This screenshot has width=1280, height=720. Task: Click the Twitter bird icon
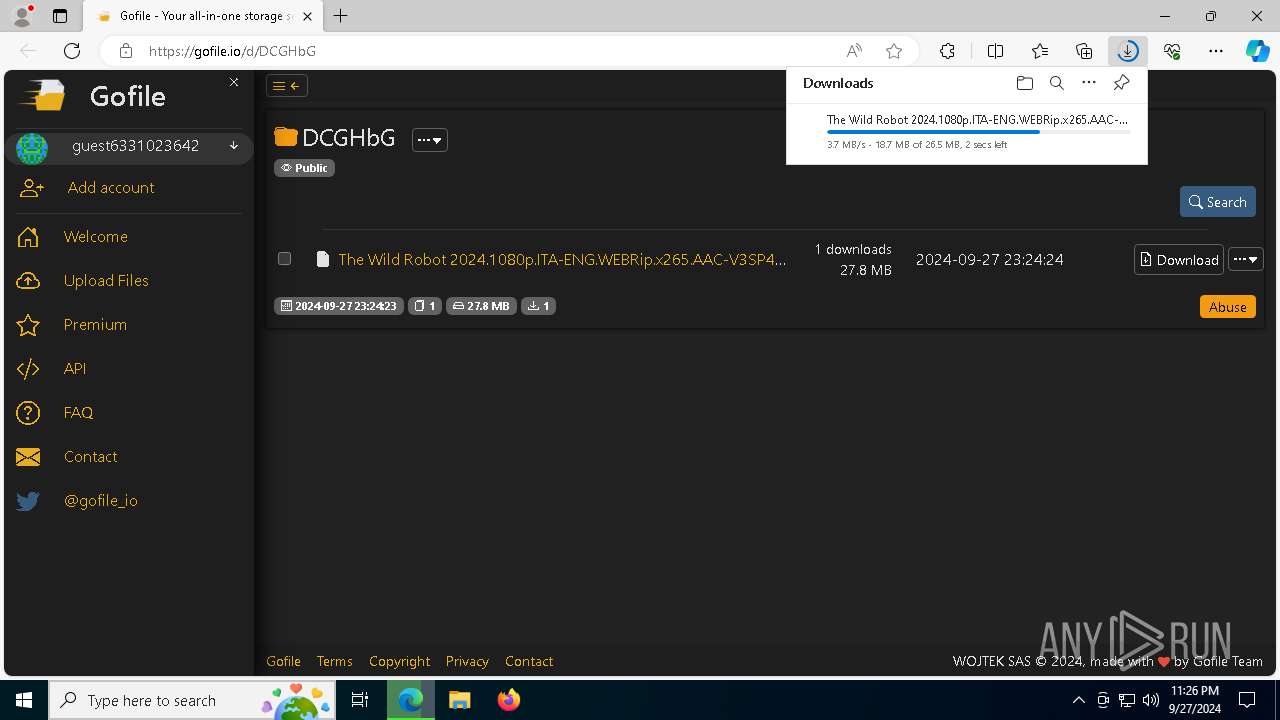pyautogui.click(x=28, y=501)
